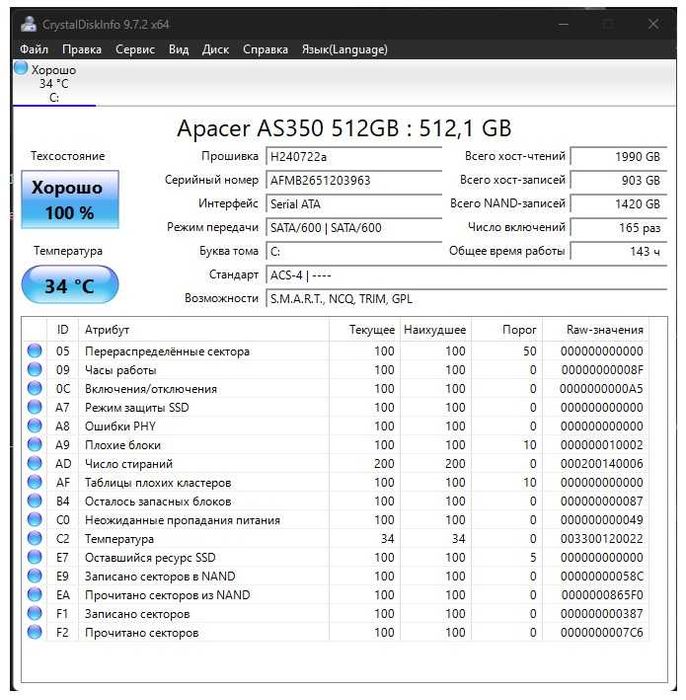Open the Правка menu
The image size is (686, 700).
point(82,49)
